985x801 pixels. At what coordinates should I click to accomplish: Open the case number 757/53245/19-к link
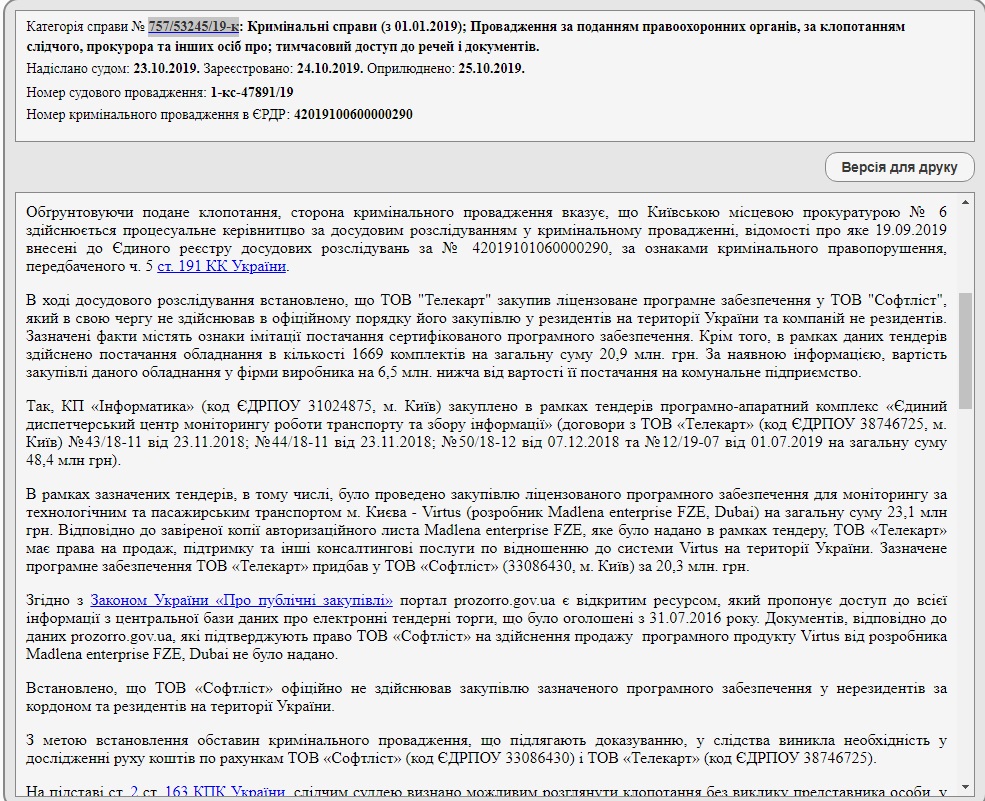193,27
